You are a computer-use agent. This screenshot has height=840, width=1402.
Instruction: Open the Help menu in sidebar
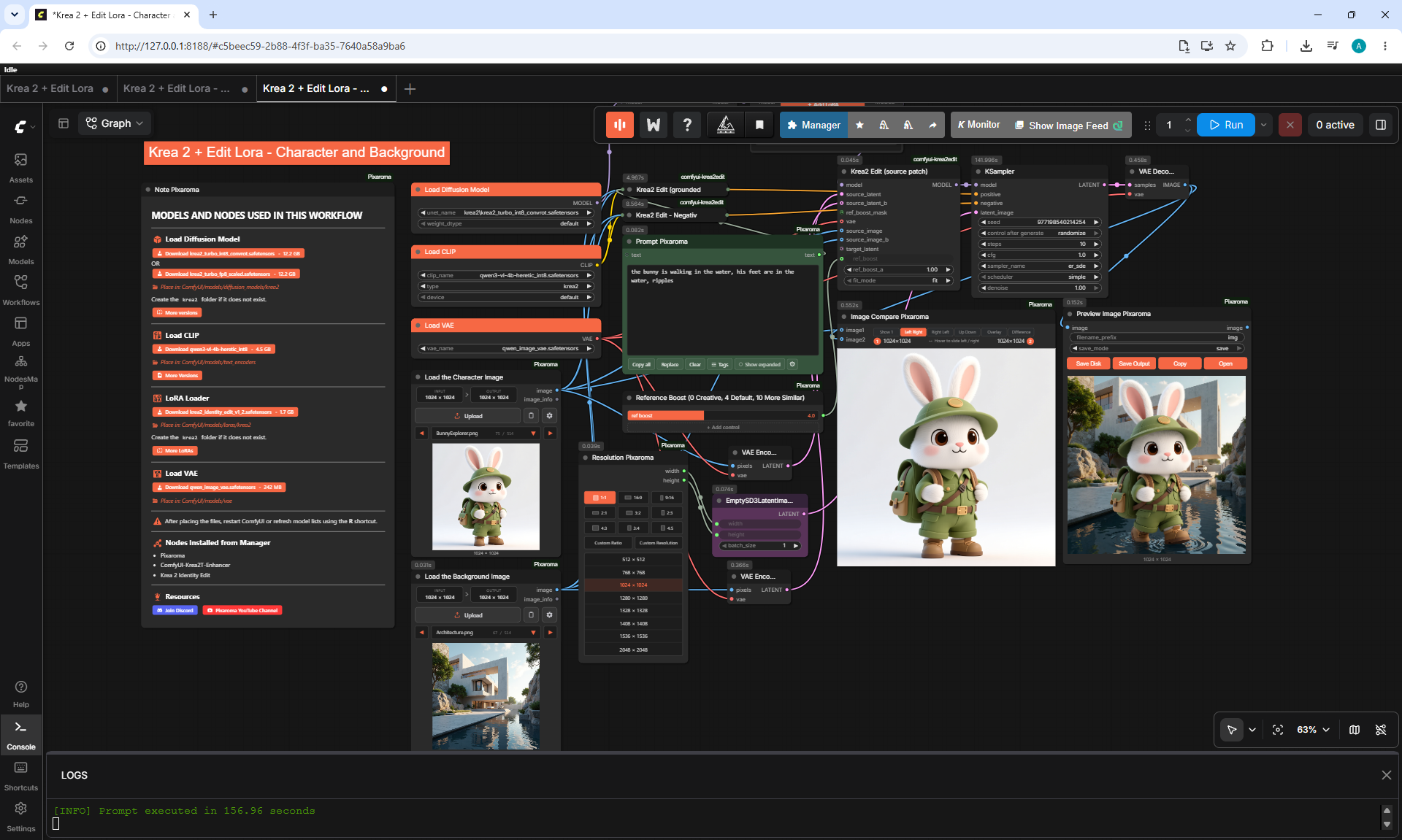point(20,693)
